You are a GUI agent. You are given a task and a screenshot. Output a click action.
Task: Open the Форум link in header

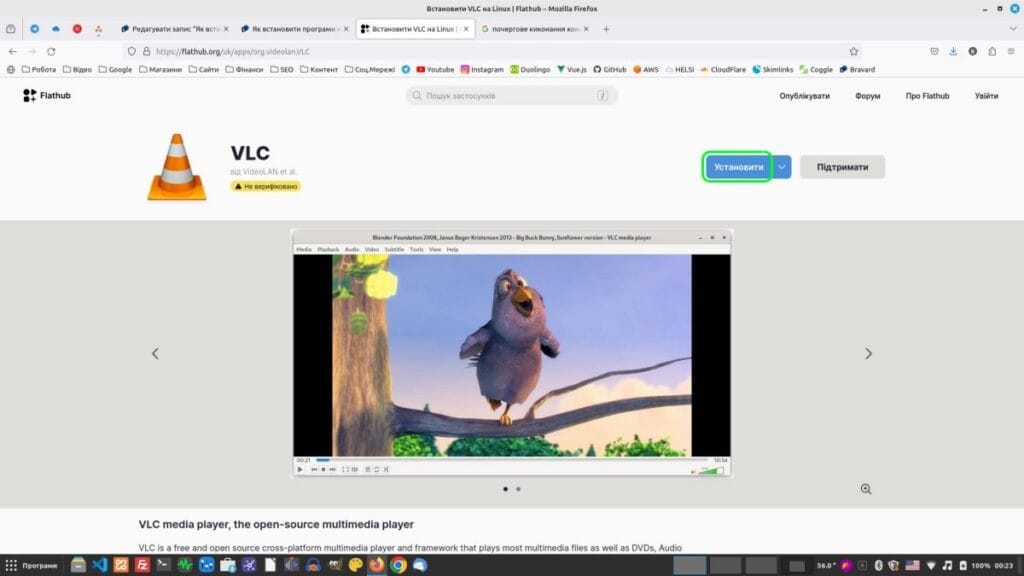[x=867, y=96]
